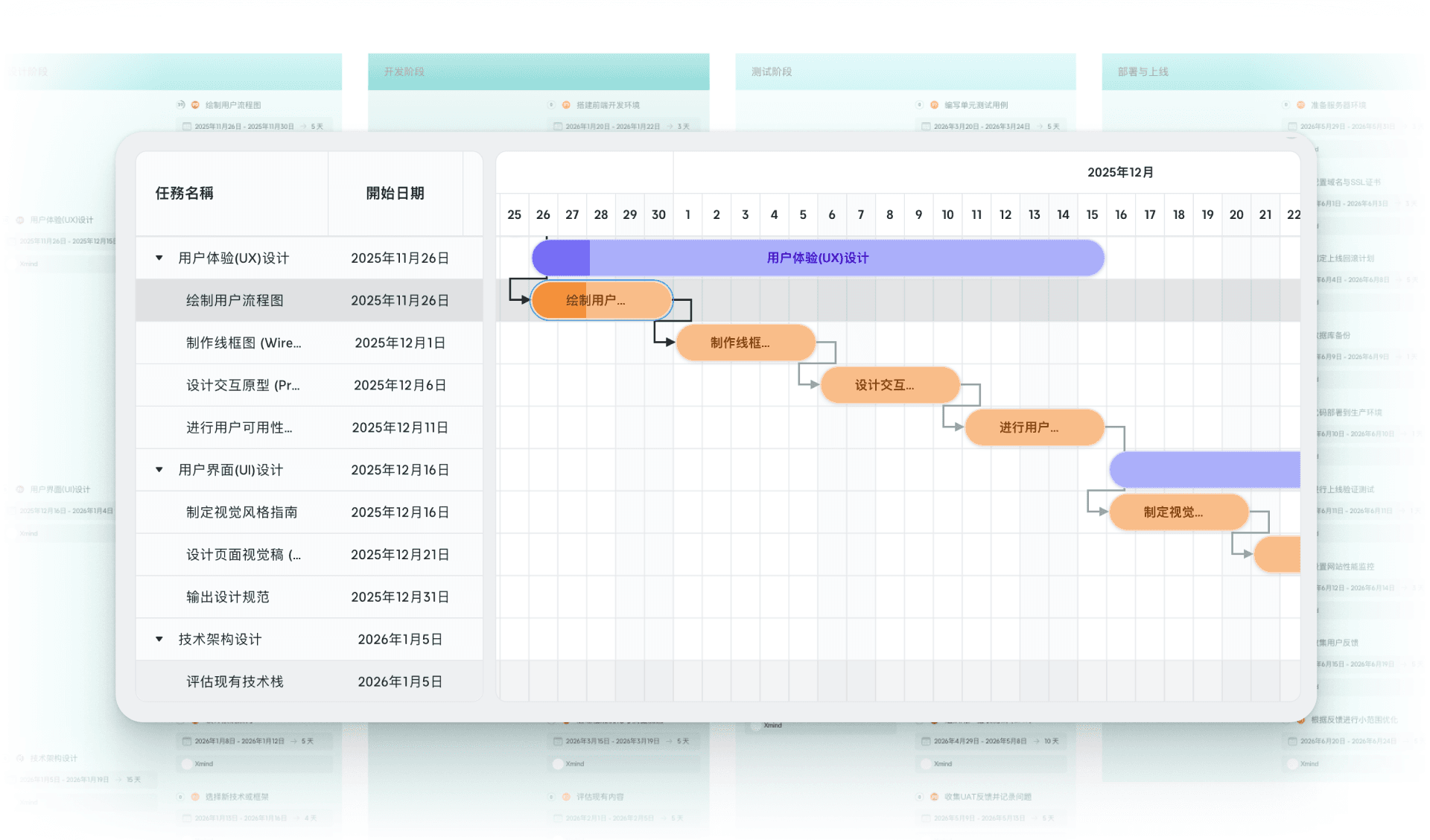Click the Xmind tag below 用户界面(UI)设计
The image size is (1430, 840).
pos(28,533)
